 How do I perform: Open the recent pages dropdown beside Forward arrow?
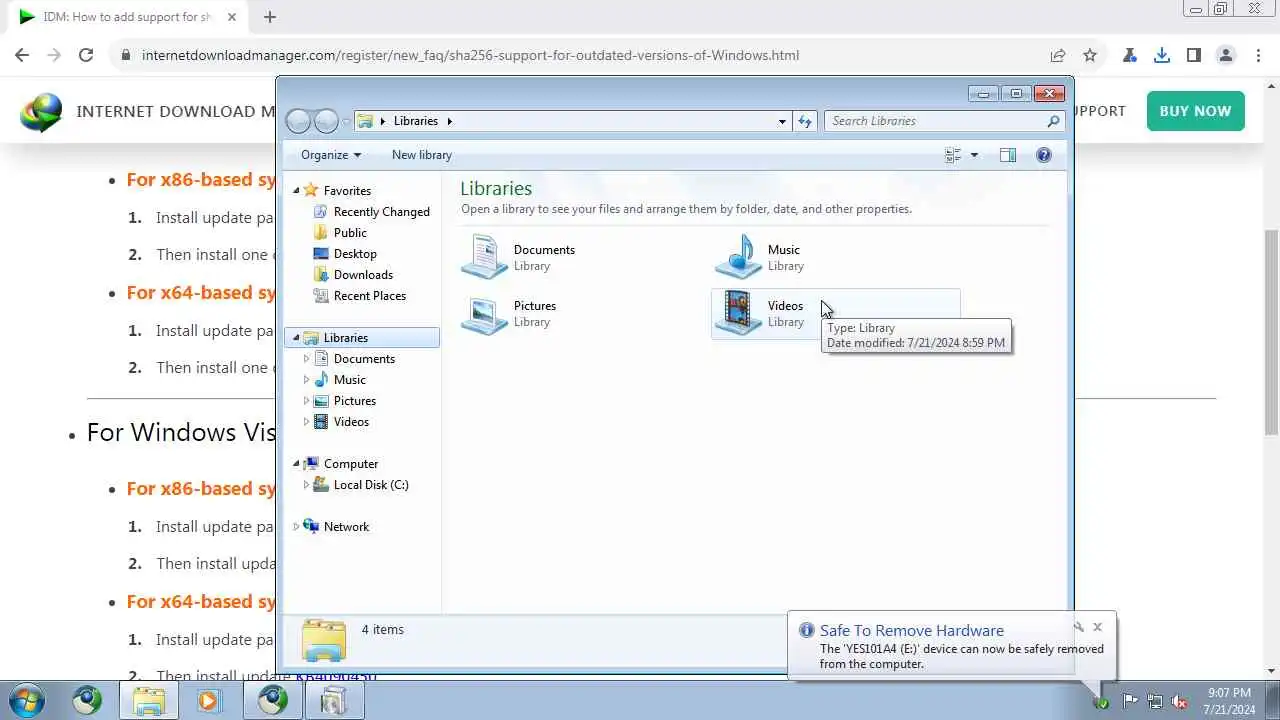[x=346, y=121]
